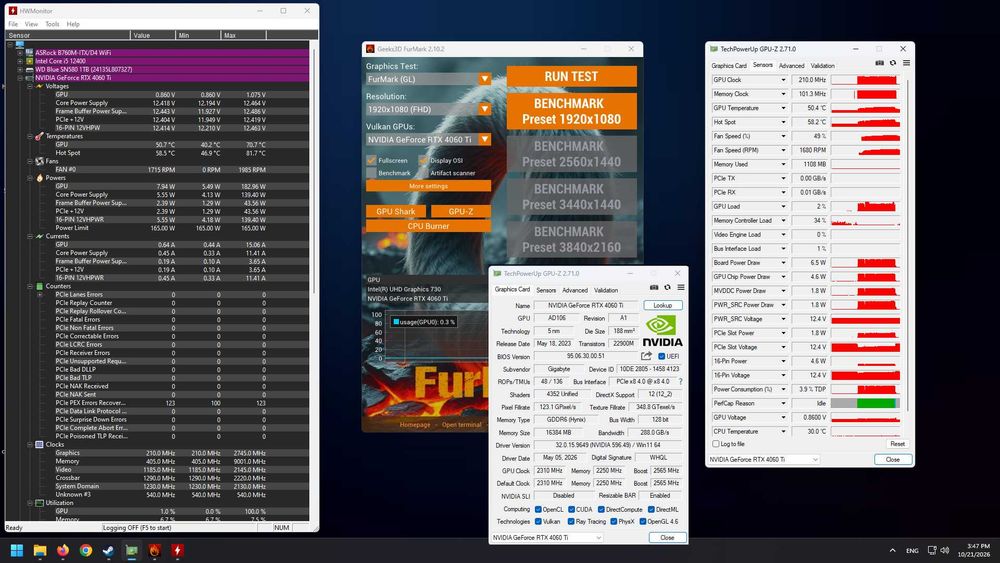Click the Value column header in HWMonitor

point(152,35)
